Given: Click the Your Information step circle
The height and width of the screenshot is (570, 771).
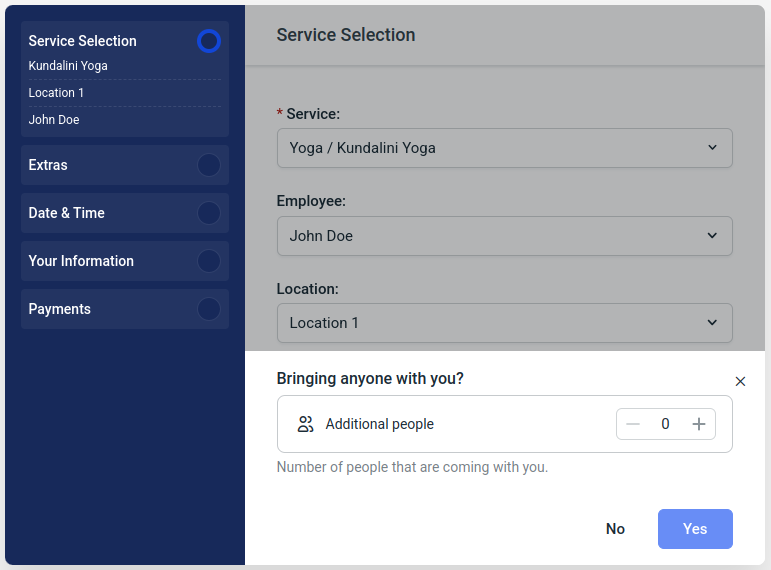Looking at the screenshot, I should (x=209, y=261).
